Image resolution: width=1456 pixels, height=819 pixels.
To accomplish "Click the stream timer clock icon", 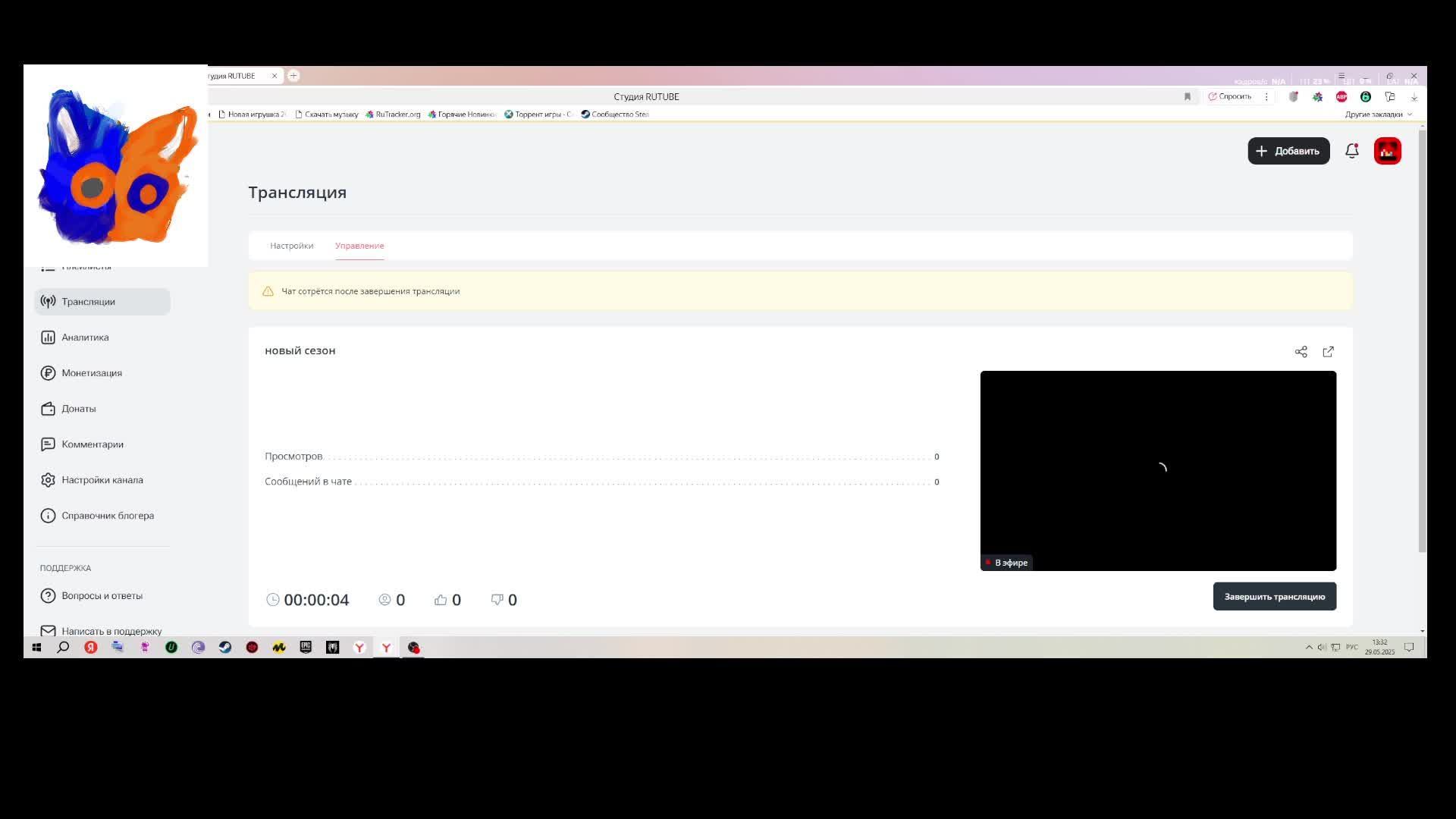I will tap(273, 600).
